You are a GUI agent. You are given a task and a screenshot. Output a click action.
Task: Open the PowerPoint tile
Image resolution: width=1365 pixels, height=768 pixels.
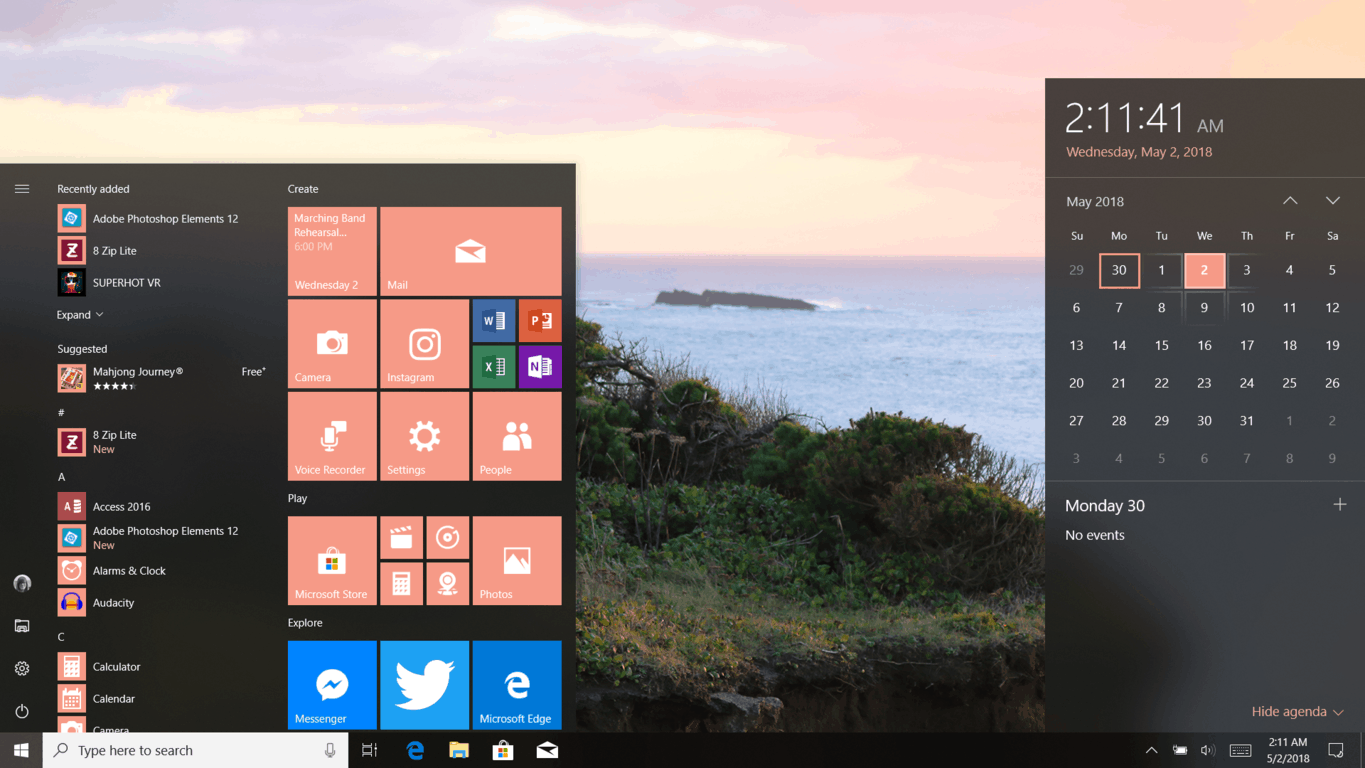click(540, 321)
